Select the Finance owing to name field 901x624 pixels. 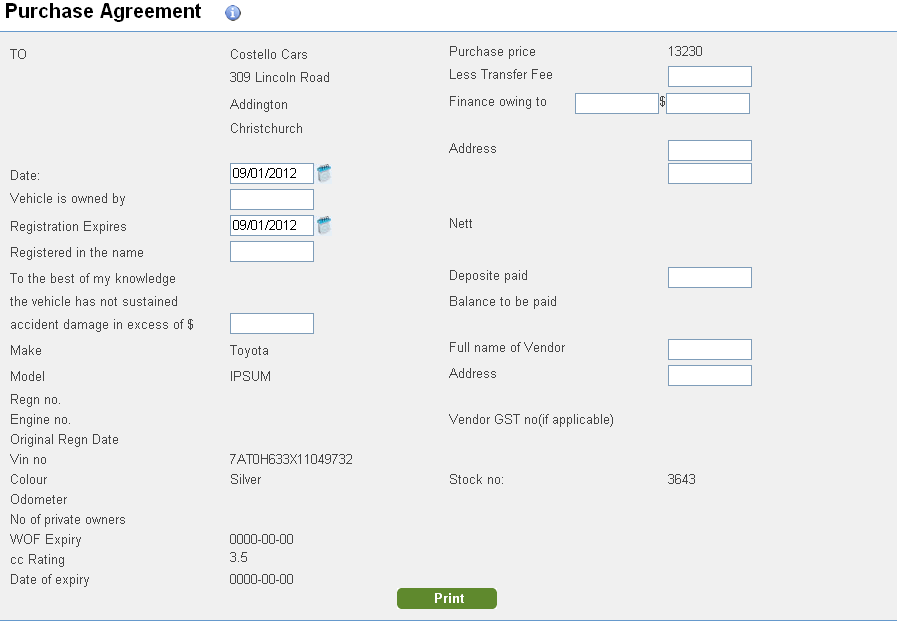[617, 103]
